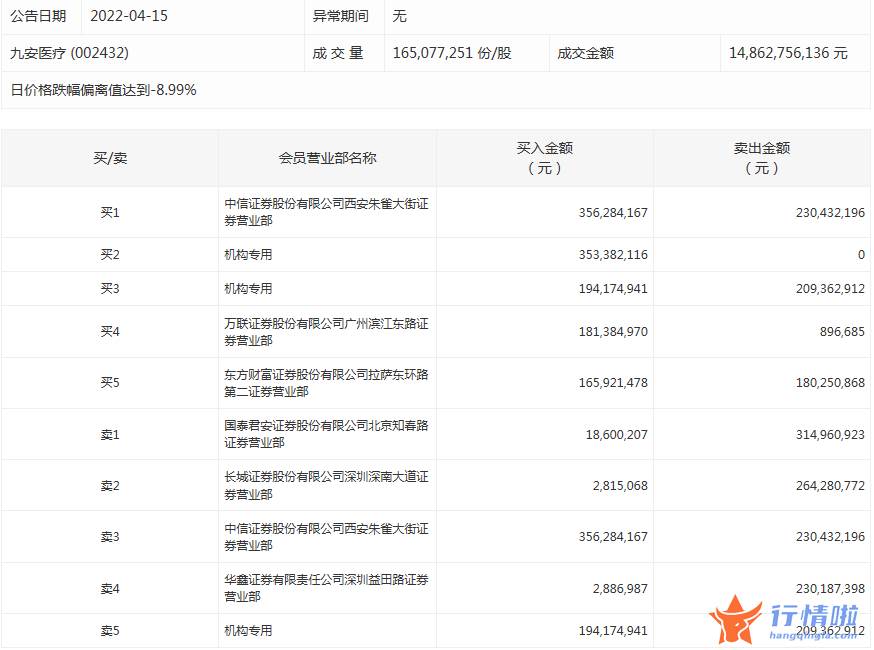Select sell amount 264,280,772
The image size is (874, 650).
click(x=830, y=486)
